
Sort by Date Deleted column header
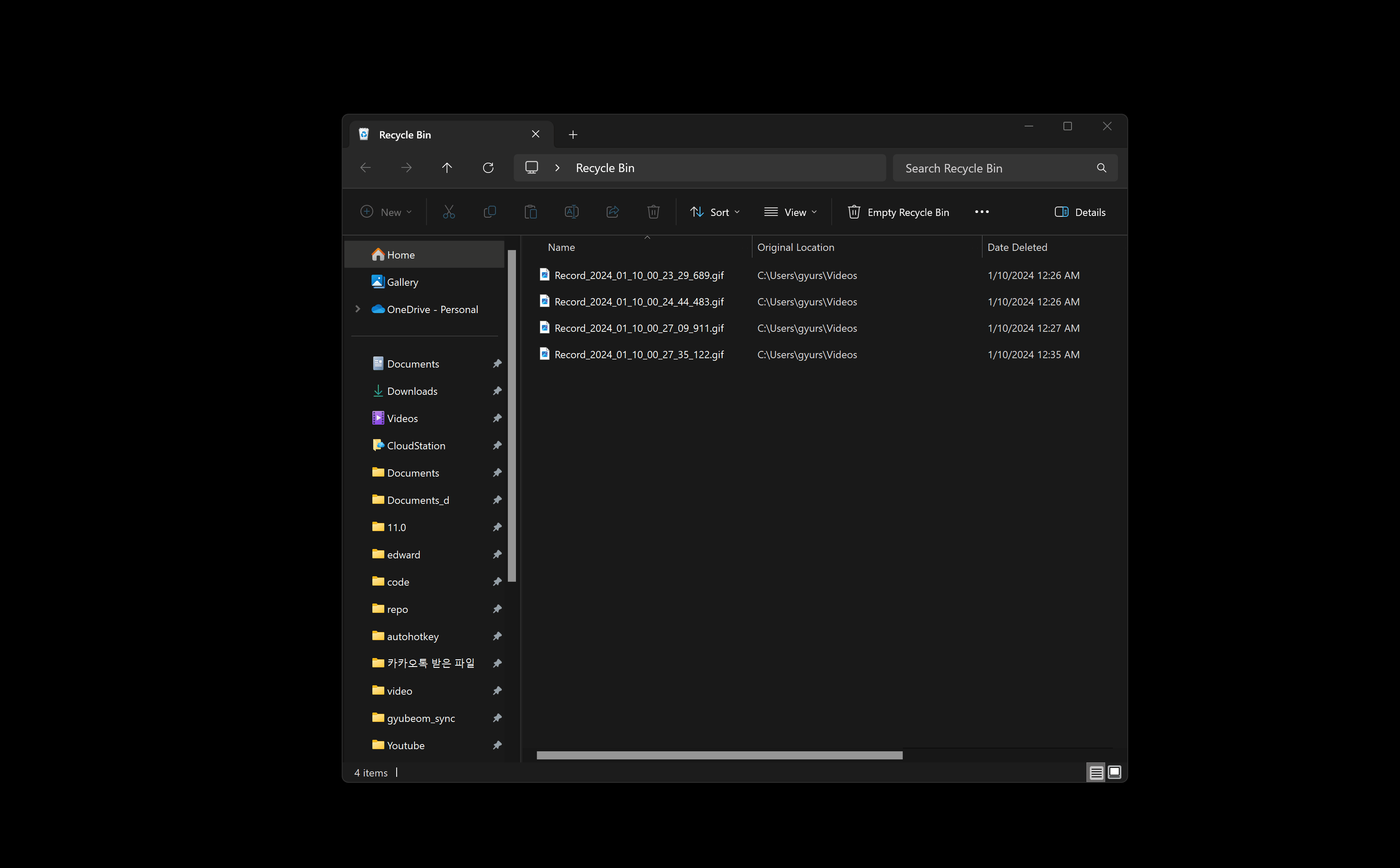pos(1017,247)
